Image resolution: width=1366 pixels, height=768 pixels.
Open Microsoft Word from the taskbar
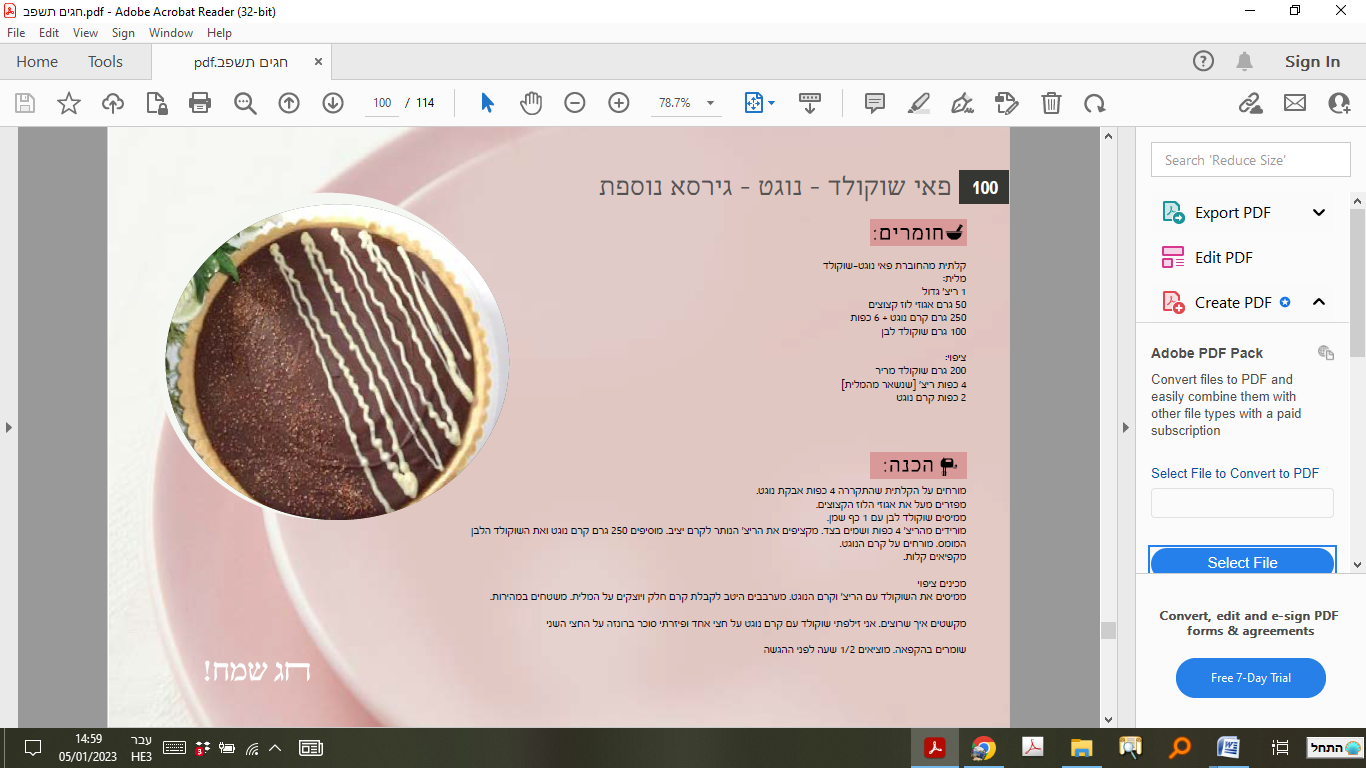pos(1229,748)
